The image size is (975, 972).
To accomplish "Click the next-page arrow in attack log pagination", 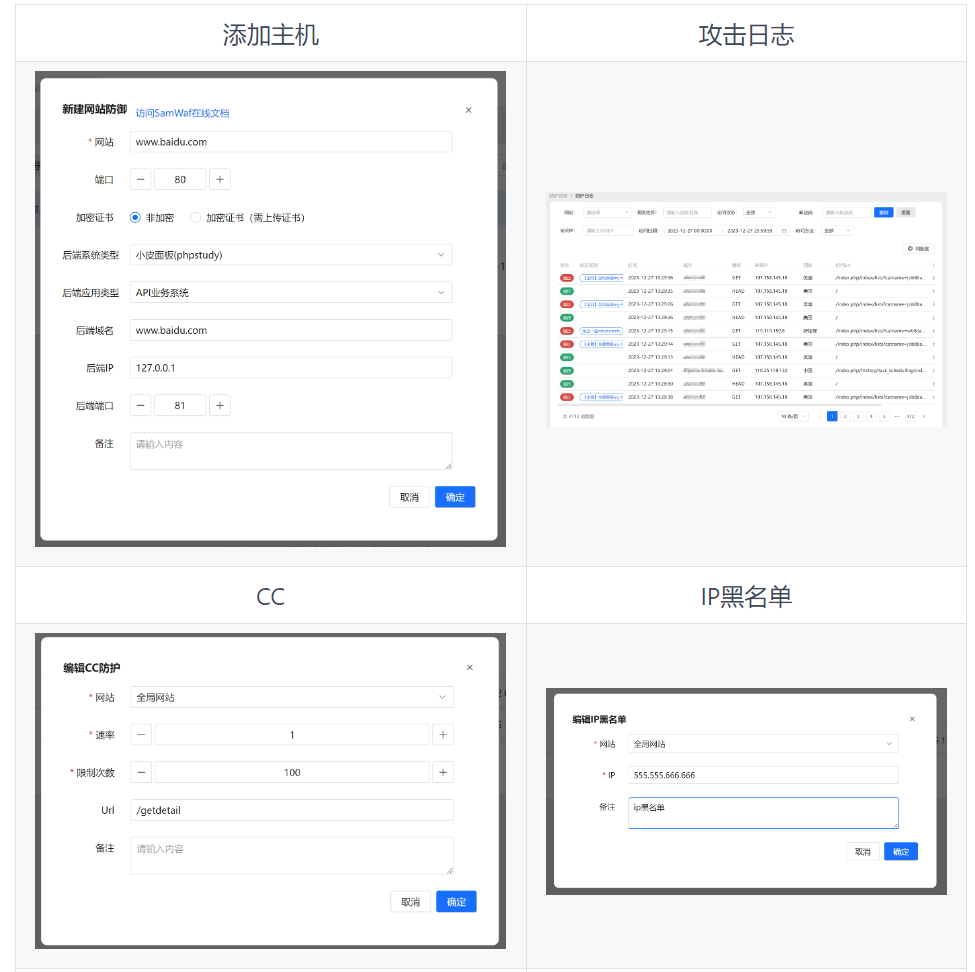I will click(x=924, y=416).
